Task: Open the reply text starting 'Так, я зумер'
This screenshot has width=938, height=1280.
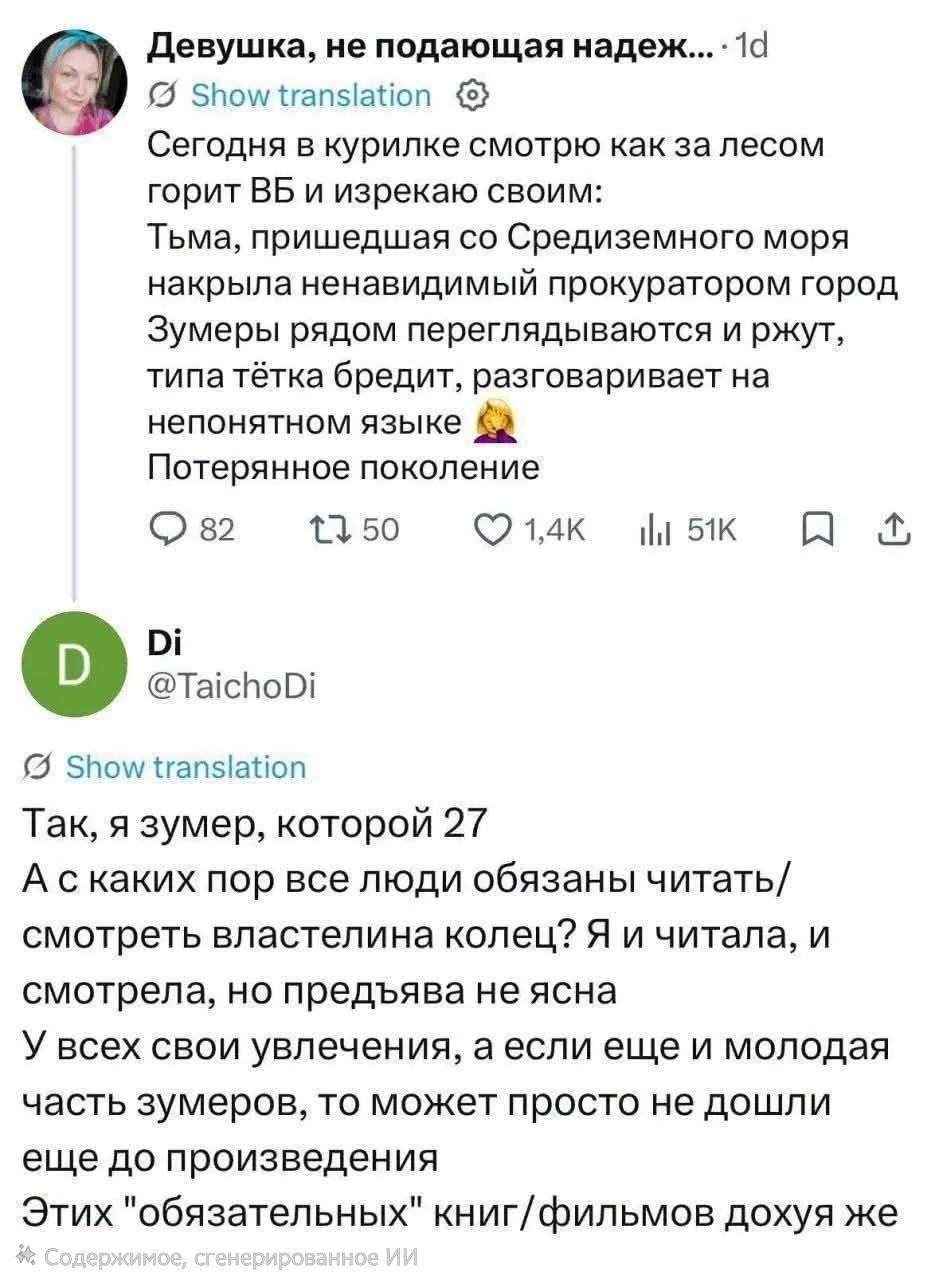Action: click(x=458, y=1019)
